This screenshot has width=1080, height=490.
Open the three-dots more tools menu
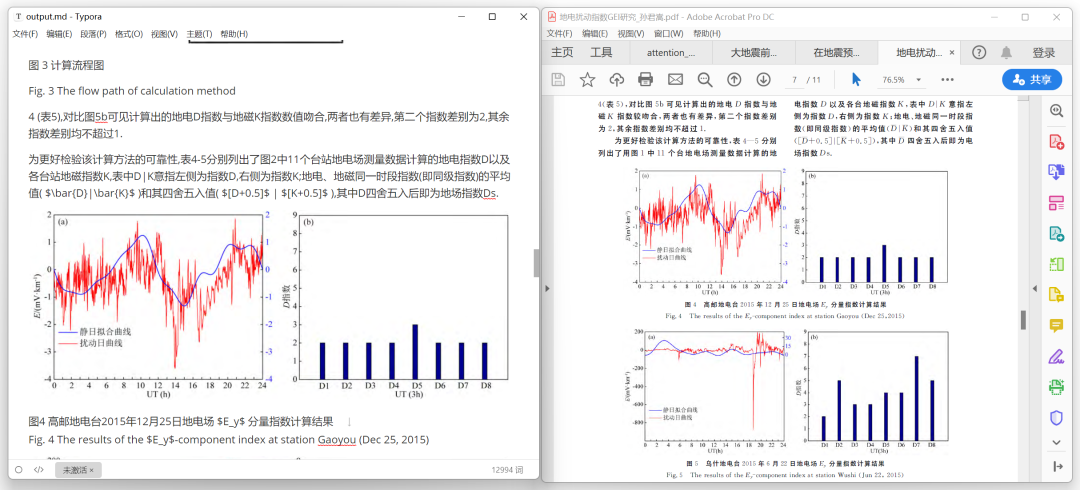(x=948, y=79)
